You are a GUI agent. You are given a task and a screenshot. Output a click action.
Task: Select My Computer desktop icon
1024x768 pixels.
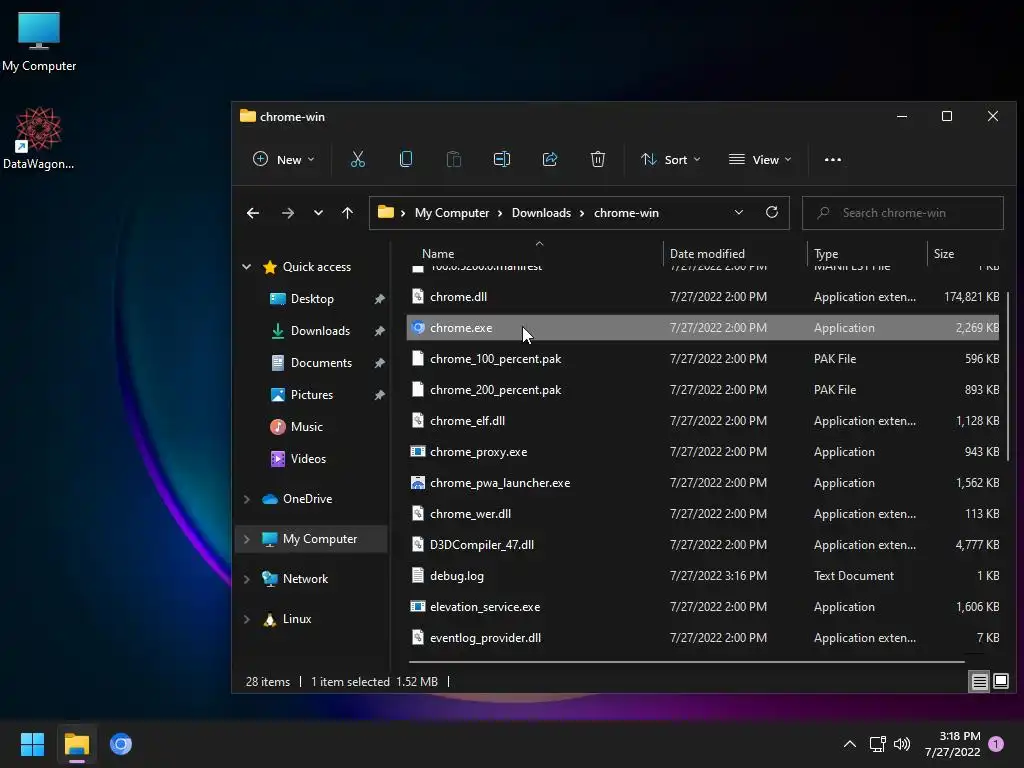coord(39,41)
